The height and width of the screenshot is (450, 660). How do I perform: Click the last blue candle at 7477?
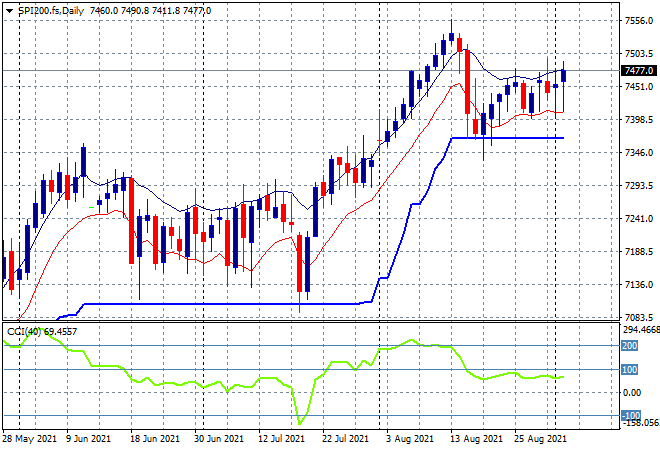564,76
